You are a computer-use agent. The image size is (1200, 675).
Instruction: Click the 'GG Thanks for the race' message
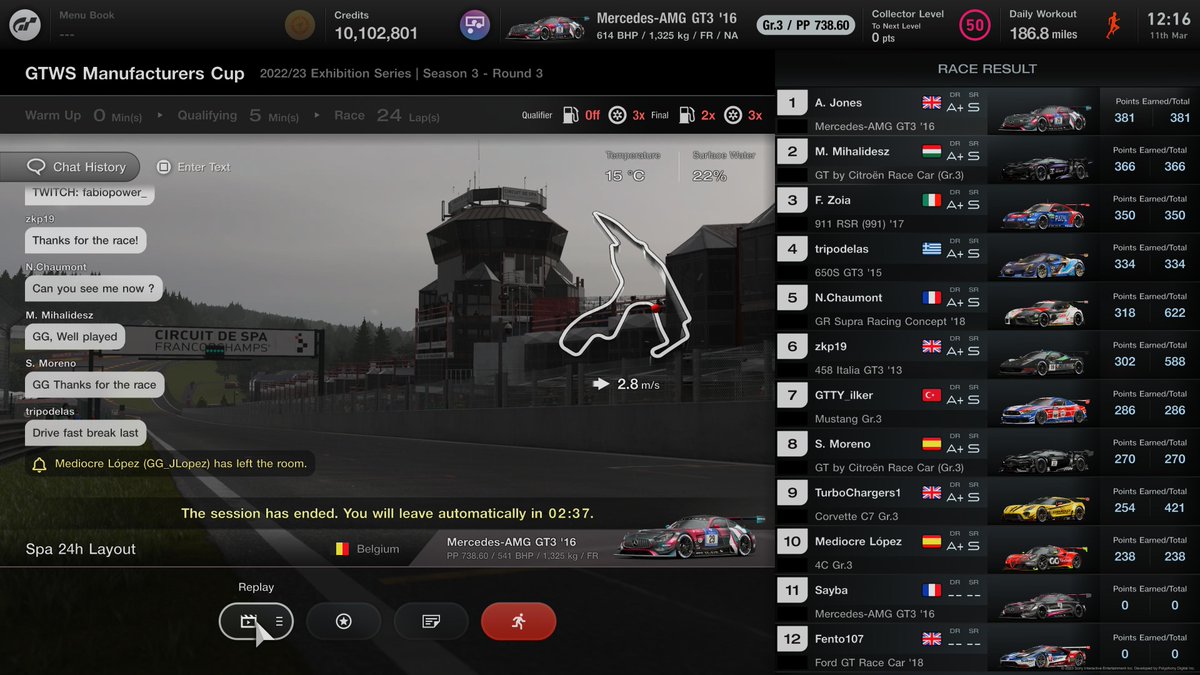94,385
